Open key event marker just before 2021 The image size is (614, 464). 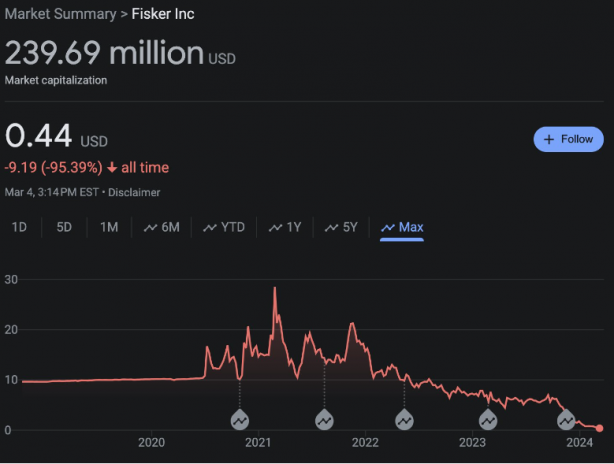click(240, 419)
